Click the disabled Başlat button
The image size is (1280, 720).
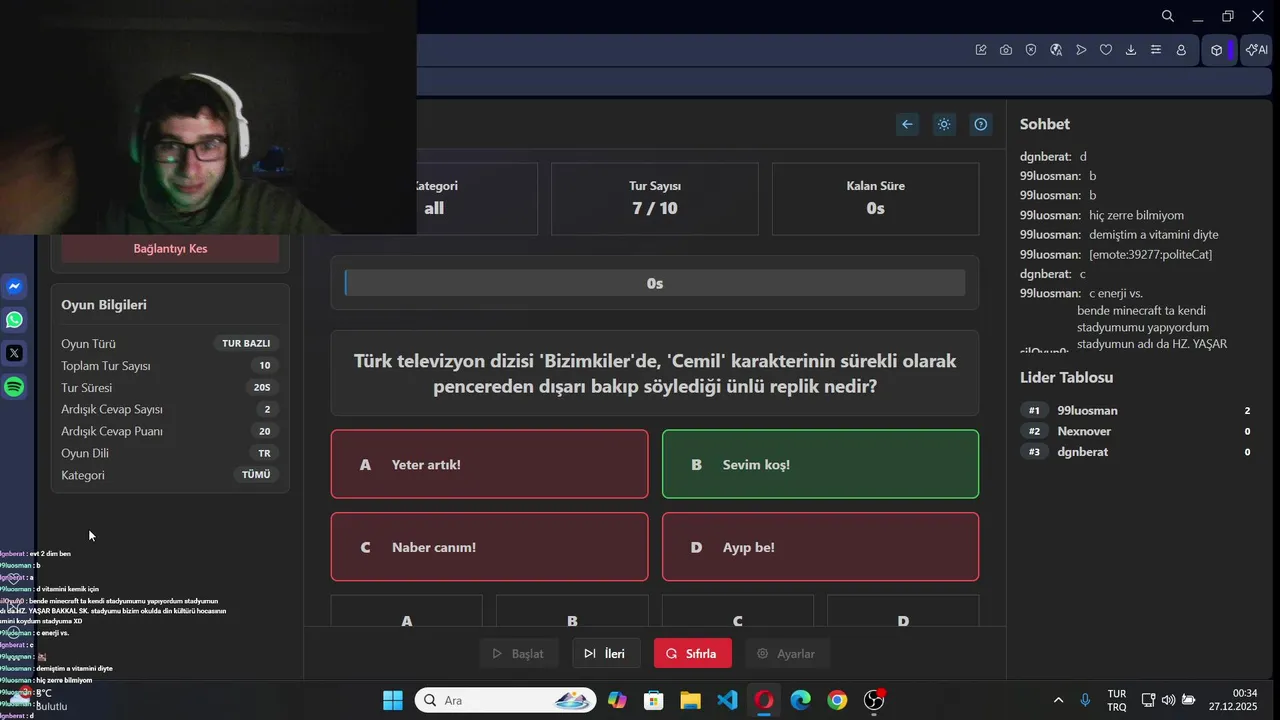517,654
